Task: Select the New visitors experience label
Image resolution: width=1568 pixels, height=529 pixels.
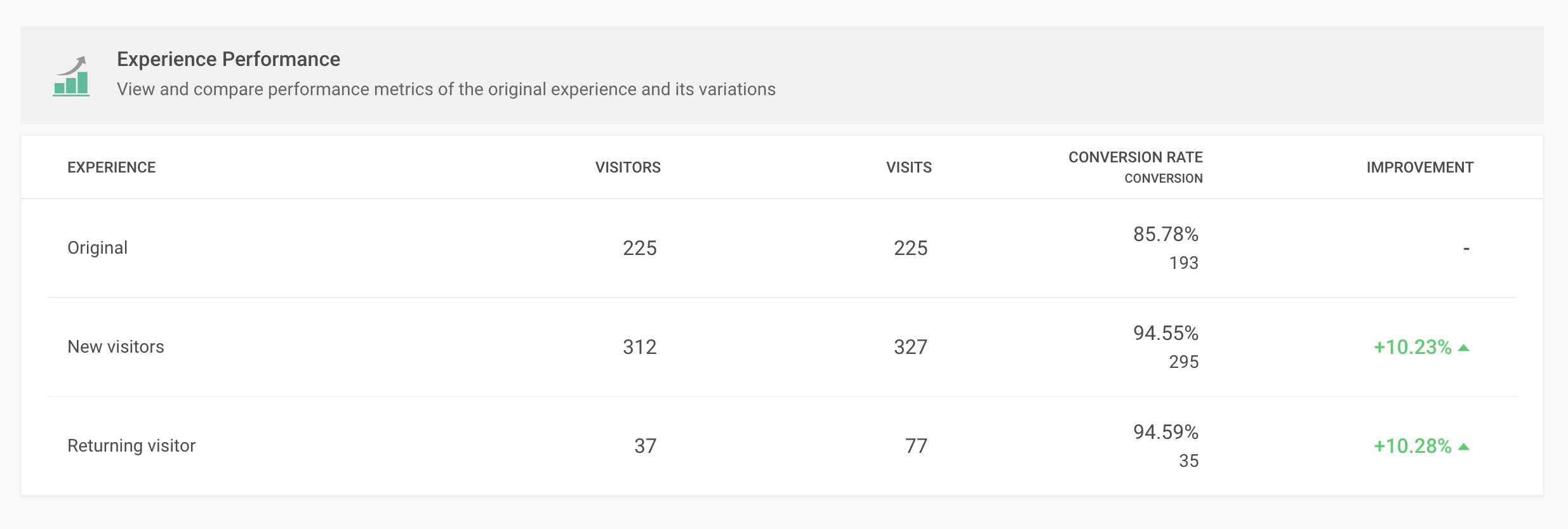Action: (x=116, y=347)
